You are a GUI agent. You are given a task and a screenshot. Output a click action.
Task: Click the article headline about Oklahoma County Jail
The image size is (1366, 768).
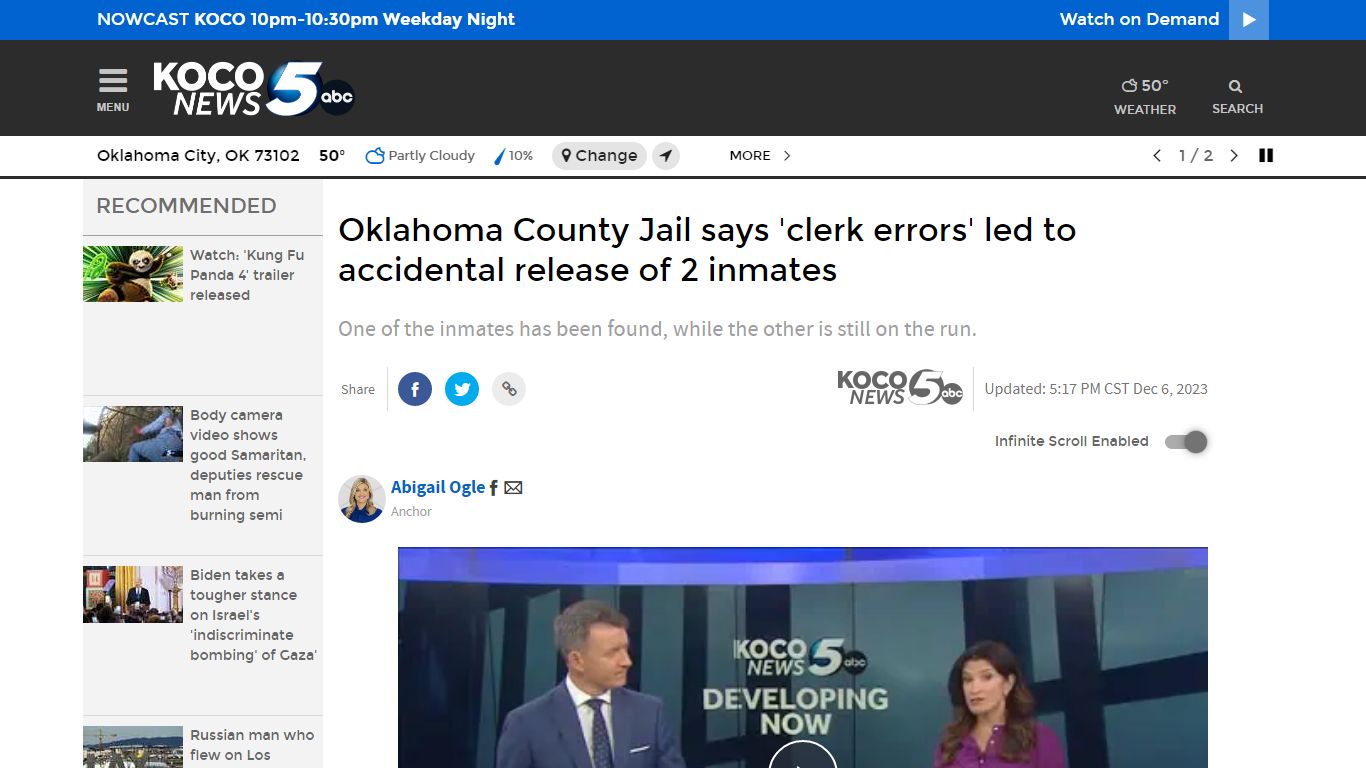coord(707,249)
